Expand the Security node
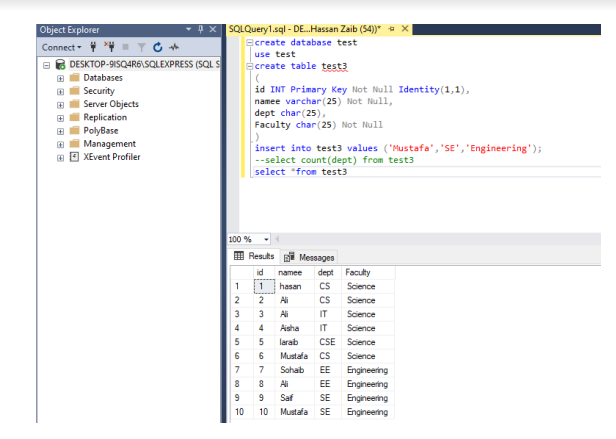The height and width of the screenshot is (439, 616). (x=60, y=92)
